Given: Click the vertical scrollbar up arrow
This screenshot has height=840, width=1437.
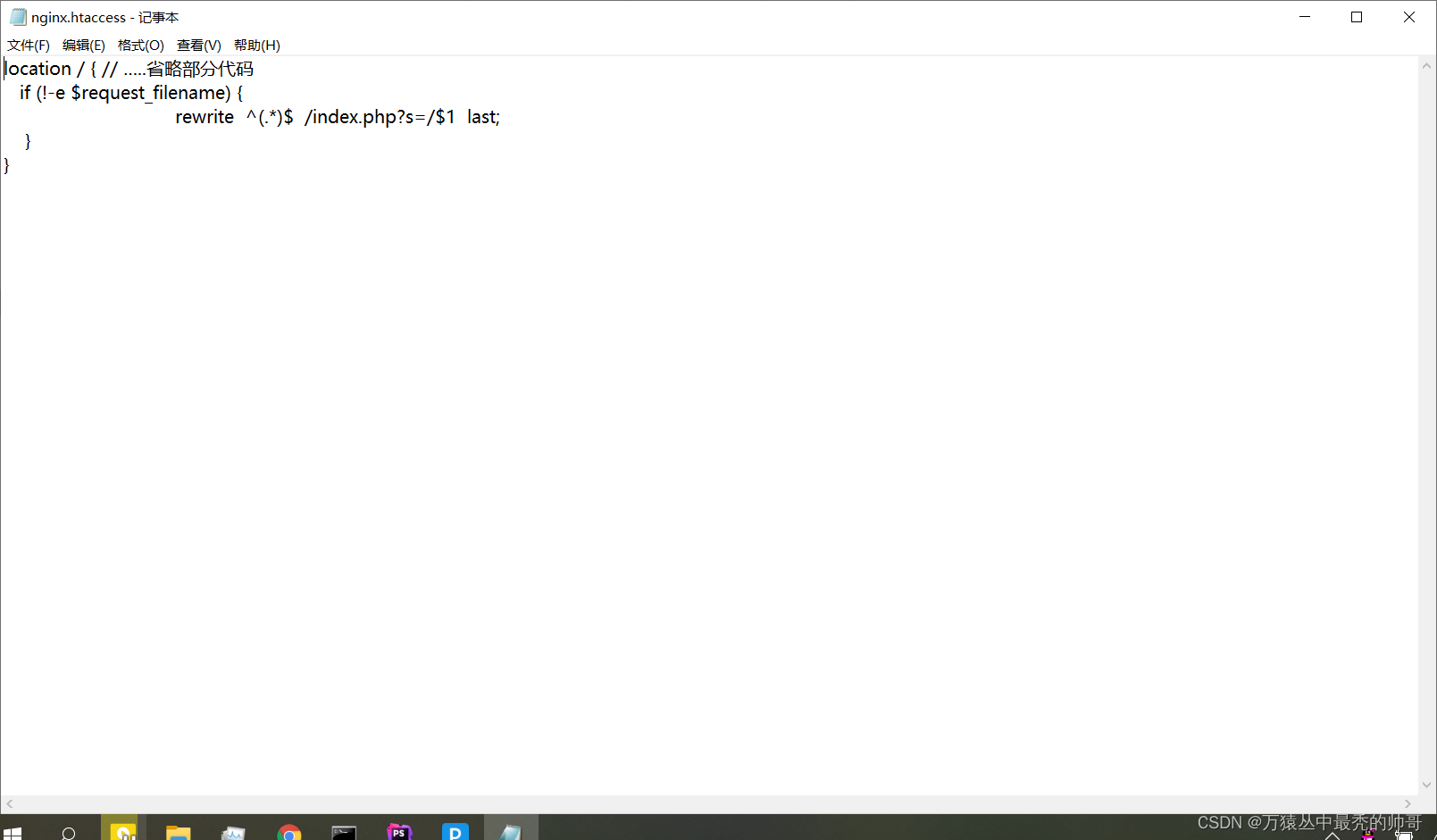Looking at the screenshot, I should click(1426, 66).
